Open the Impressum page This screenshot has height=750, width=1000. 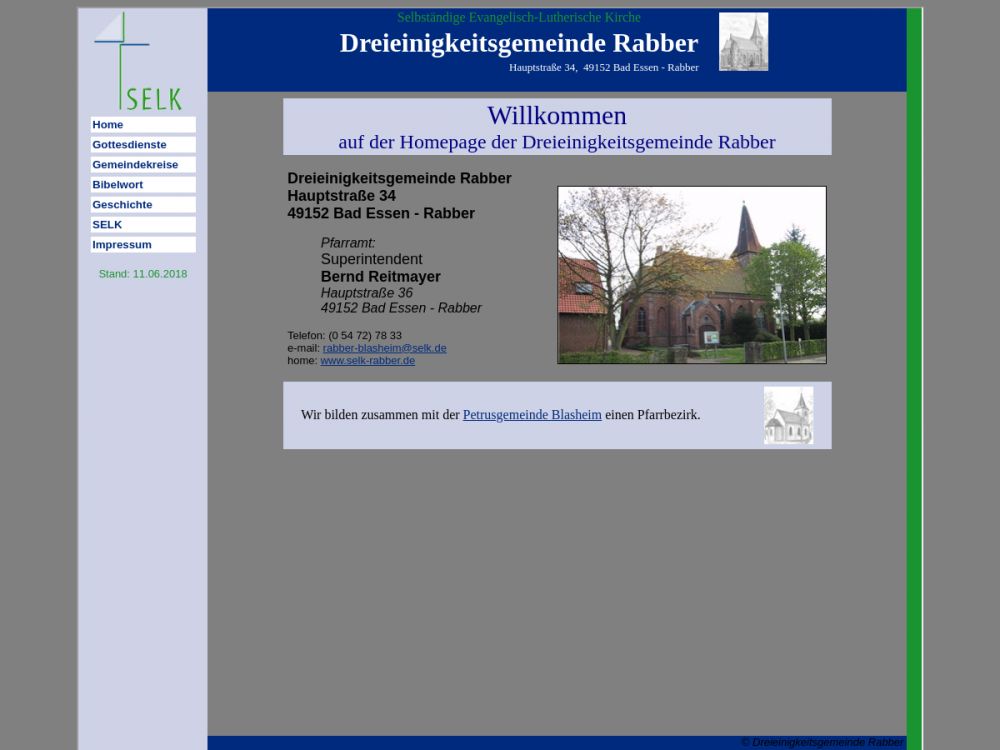143,245
